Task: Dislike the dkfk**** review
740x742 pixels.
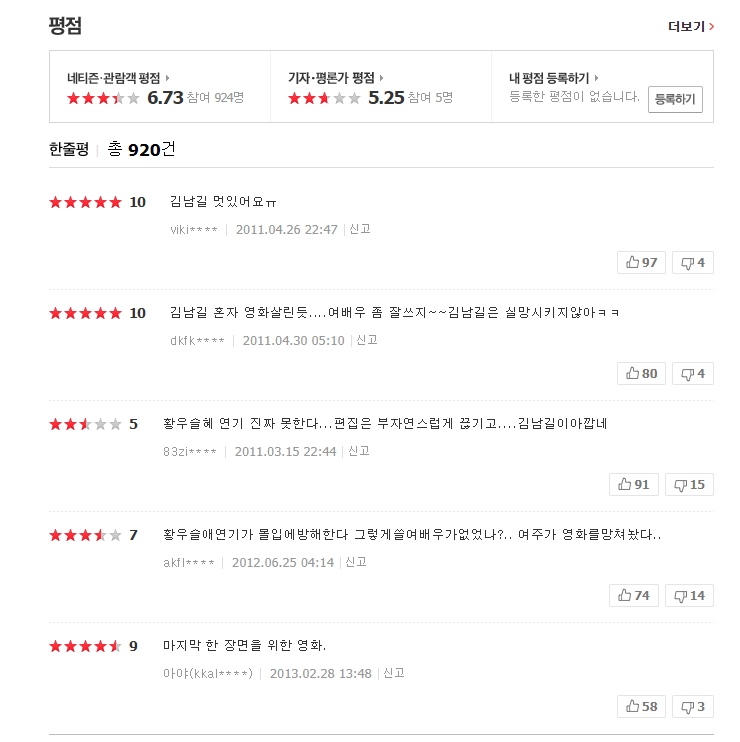Action: pos(692,373)
